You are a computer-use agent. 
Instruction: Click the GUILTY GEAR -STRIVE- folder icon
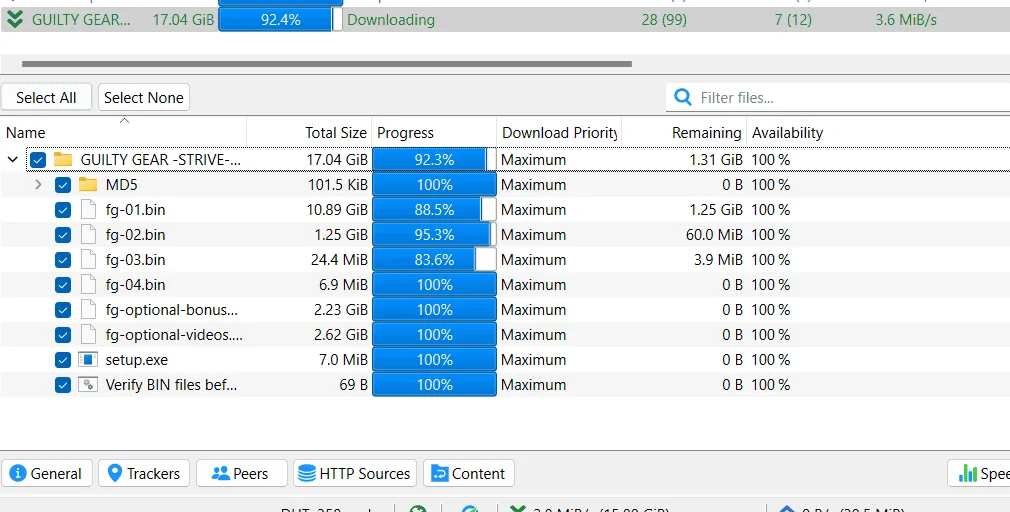pos(63,159)
